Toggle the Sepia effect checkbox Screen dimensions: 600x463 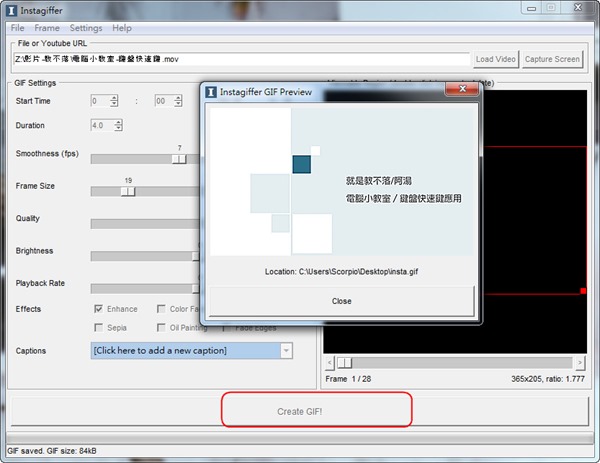(x=98, y=328)
